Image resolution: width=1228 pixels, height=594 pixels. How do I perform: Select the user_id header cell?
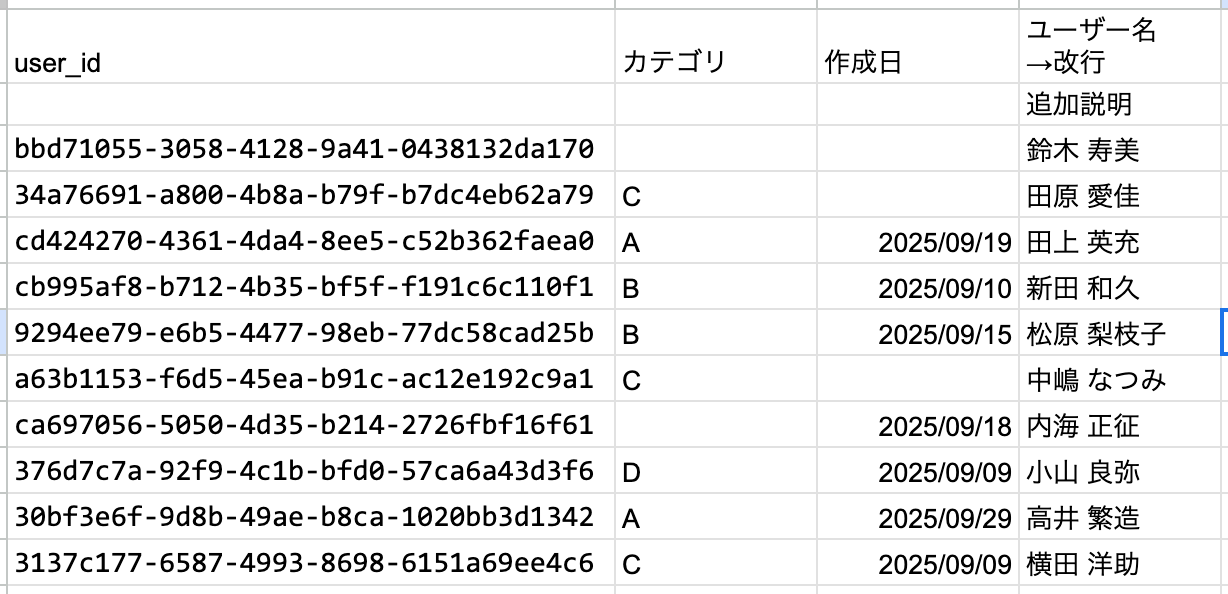click(x=311, y=47)
